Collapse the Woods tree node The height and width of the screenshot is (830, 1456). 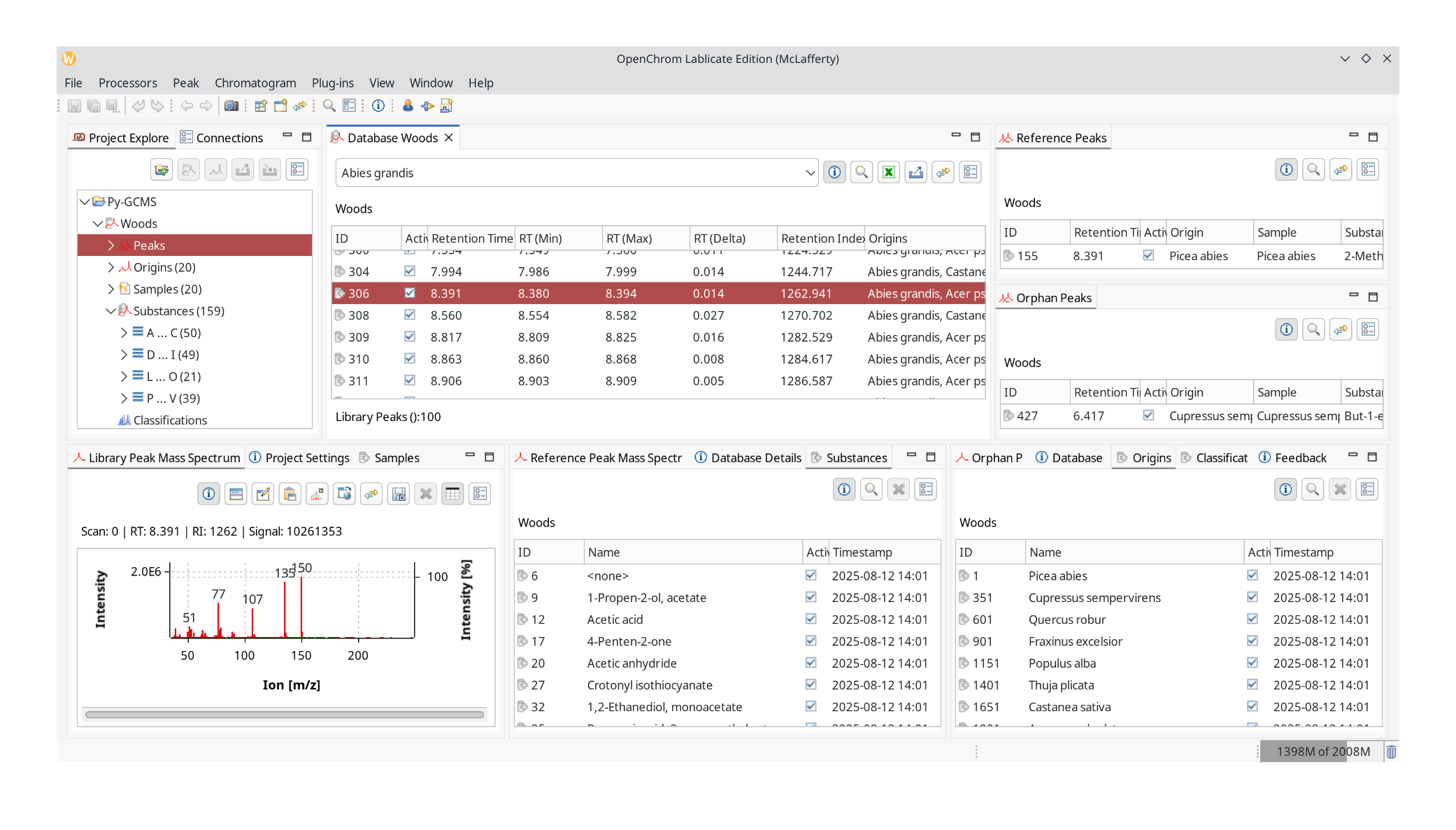(98, 224)
